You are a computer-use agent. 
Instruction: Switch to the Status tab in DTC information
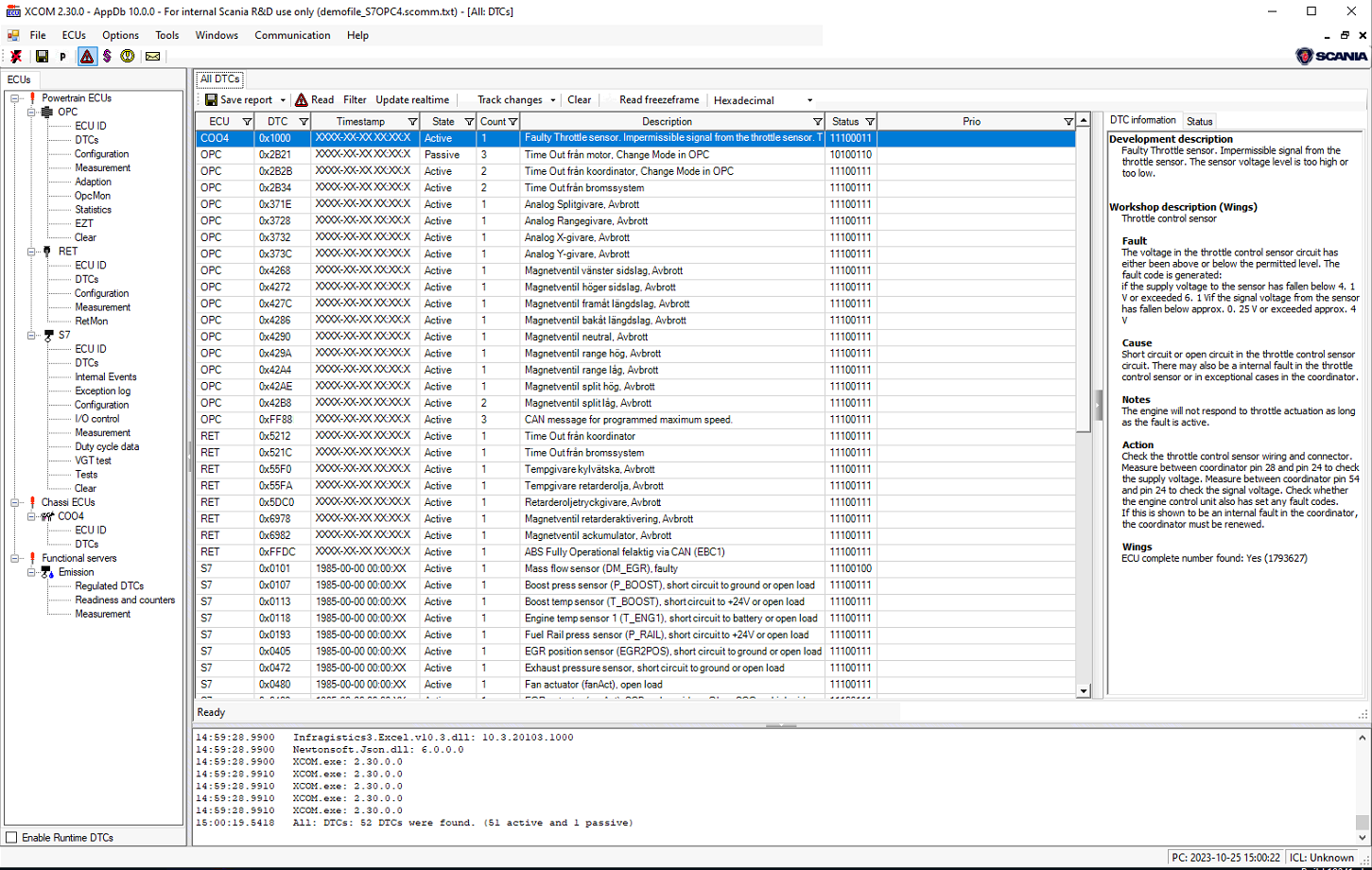(x=1199, y=120)
